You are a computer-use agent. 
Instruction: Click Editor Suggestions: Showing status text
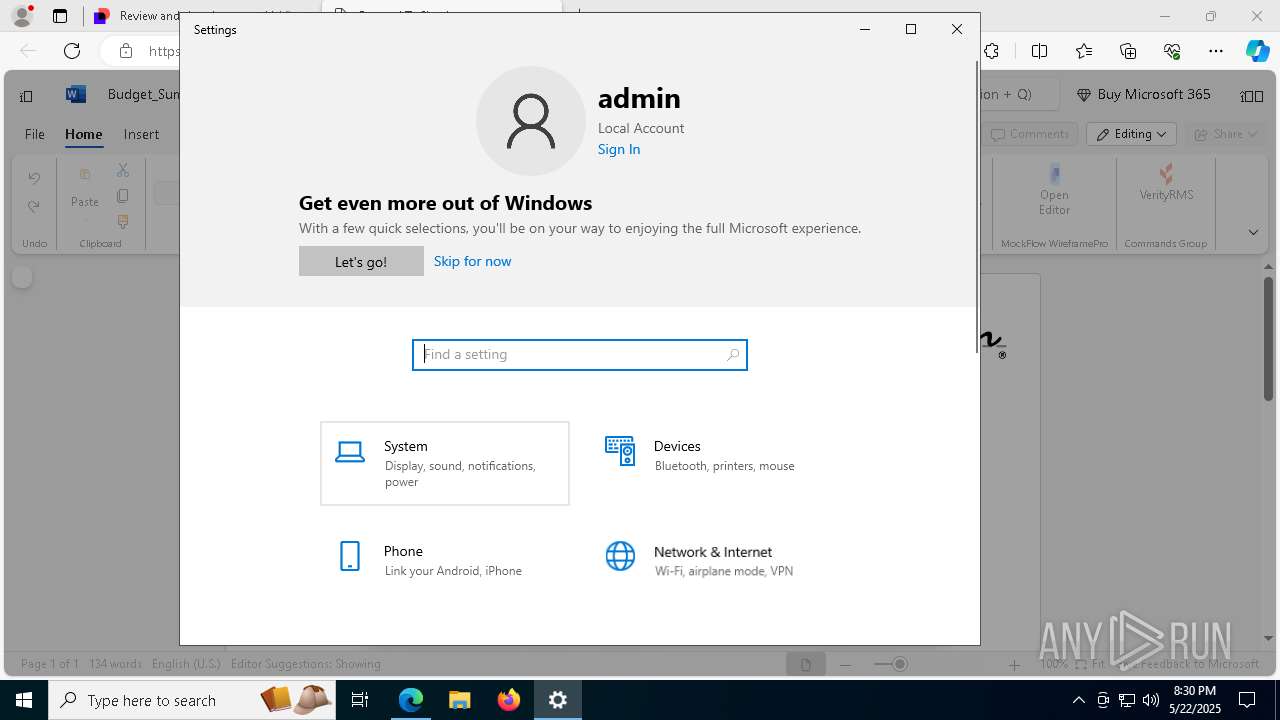pyautogui.click(x=306, y=664)
